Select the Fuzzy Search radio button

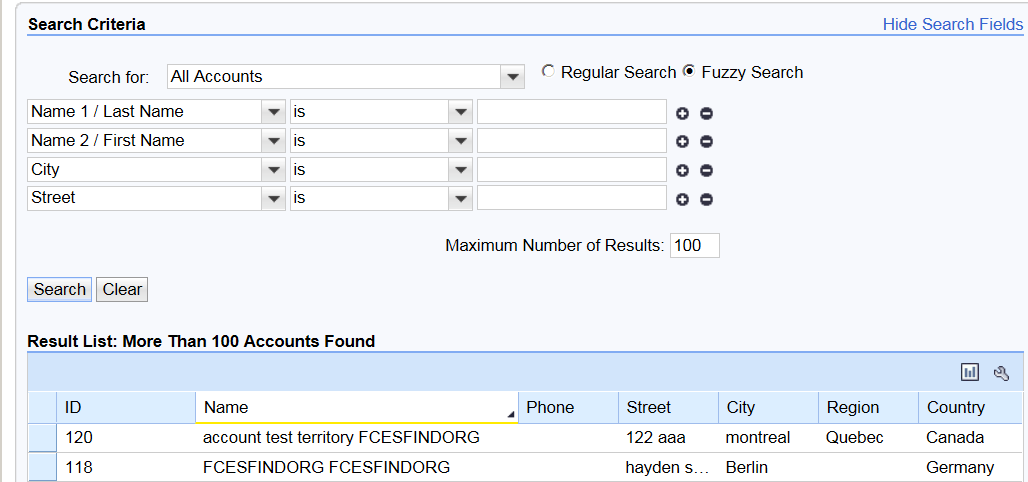[x=688, y=71]
